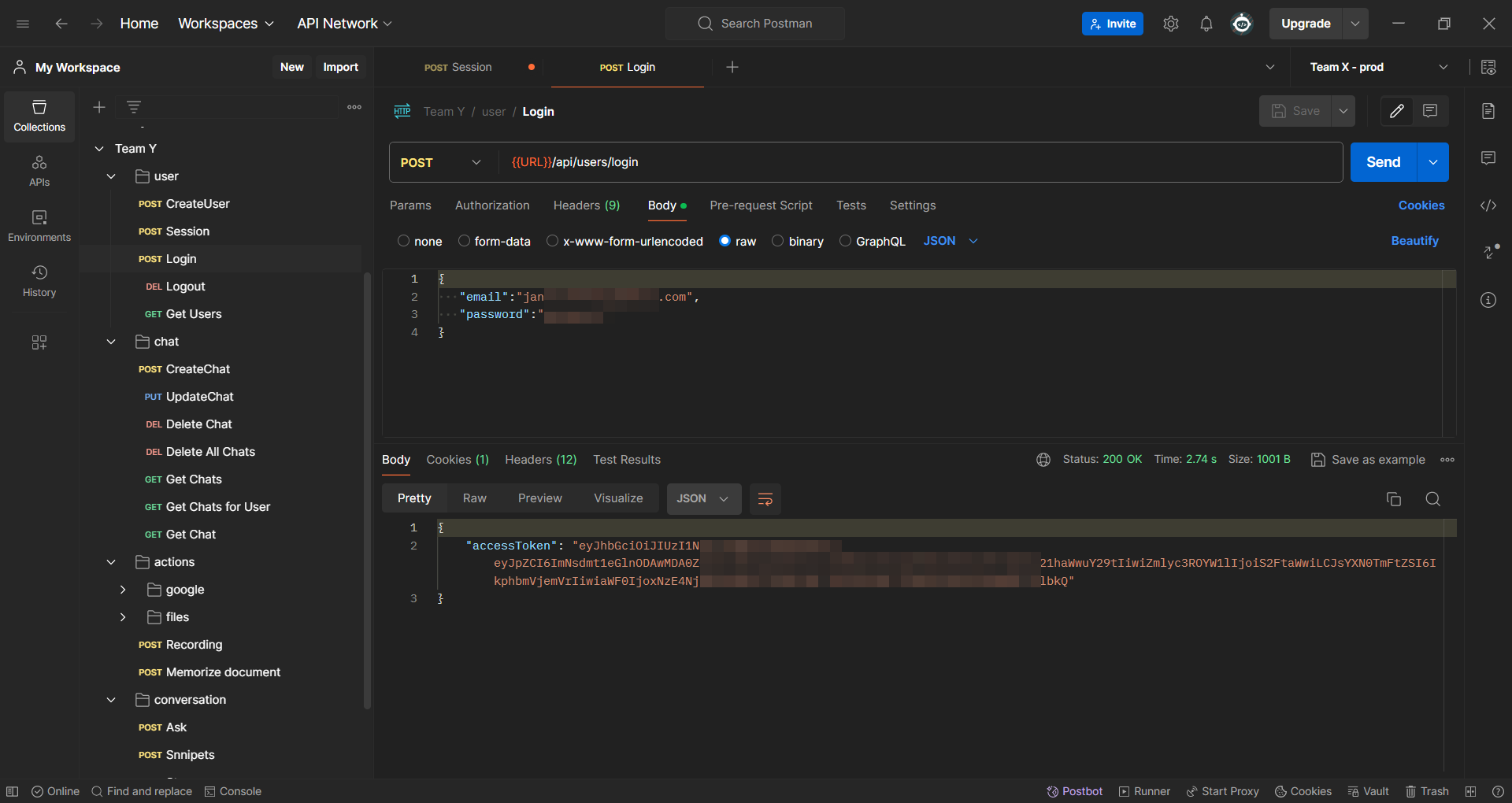Viewport: 1512px width, 803px height.
Task: Search within the response using magnifier icon
Action: 1432,499
